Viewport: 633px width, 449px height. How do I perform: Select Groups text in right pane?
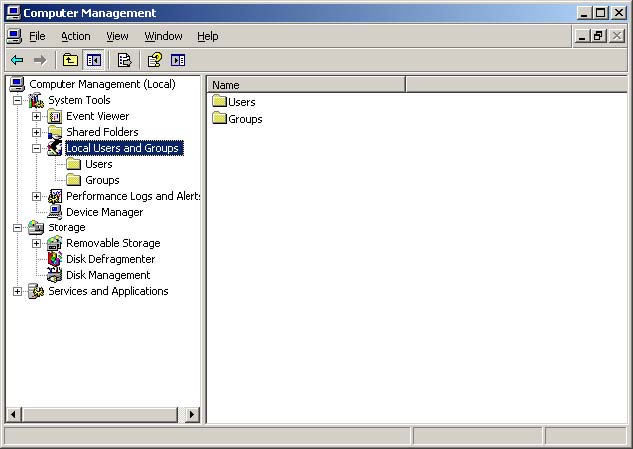tap(245, 119)
